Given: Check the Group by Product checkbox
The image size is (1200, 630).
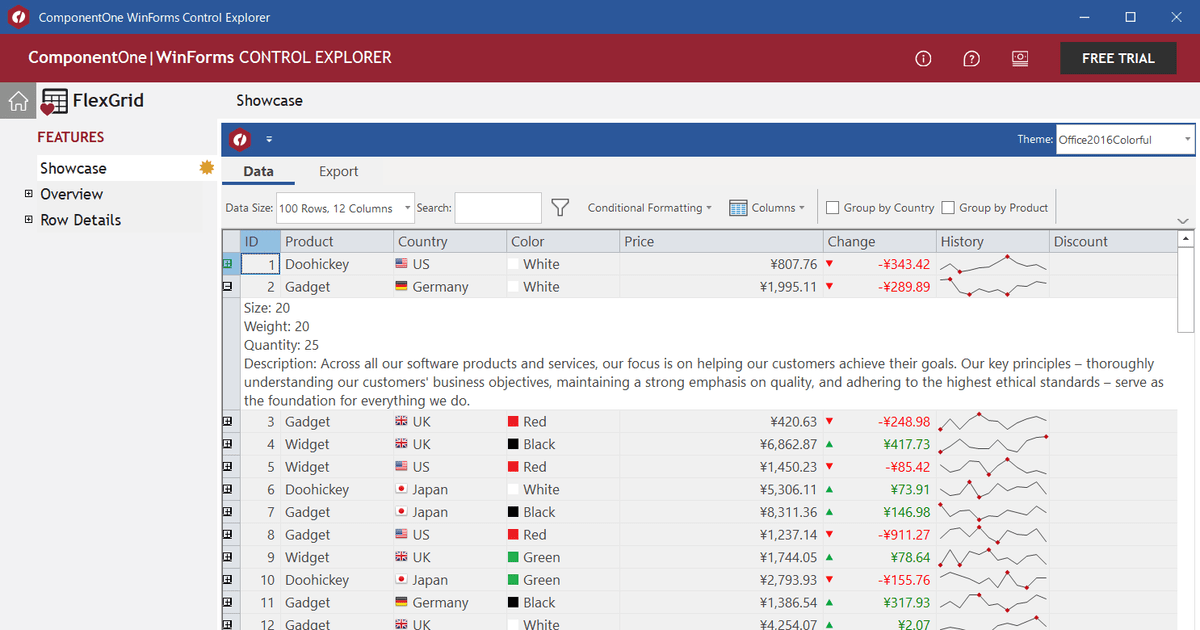Looking at the screenshot, I should [948, 208].
